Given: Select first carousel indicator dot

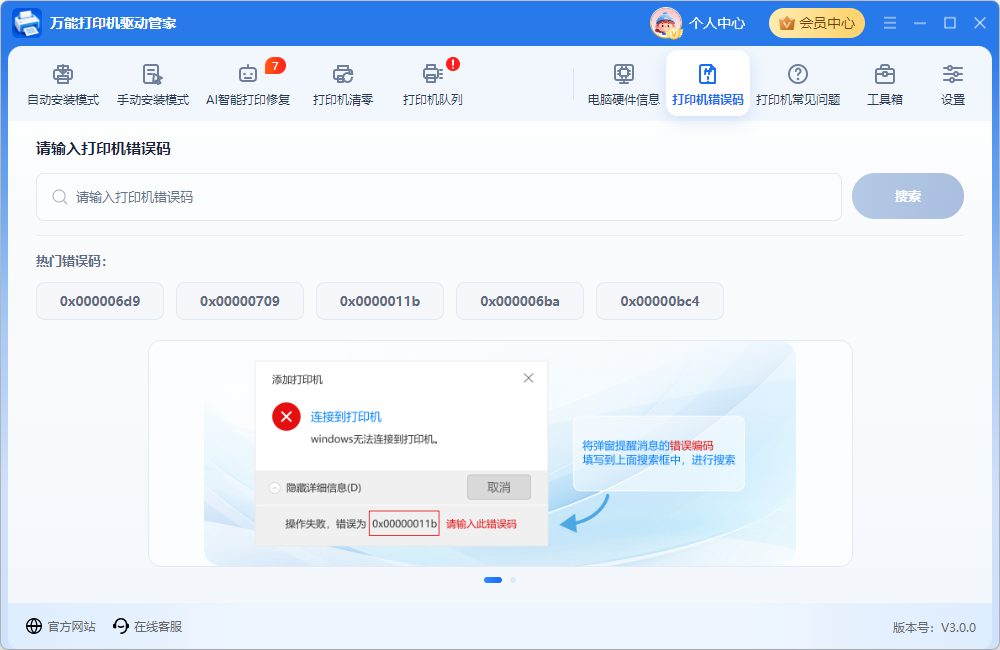Looking at the screenshot, I should [493, 580].
